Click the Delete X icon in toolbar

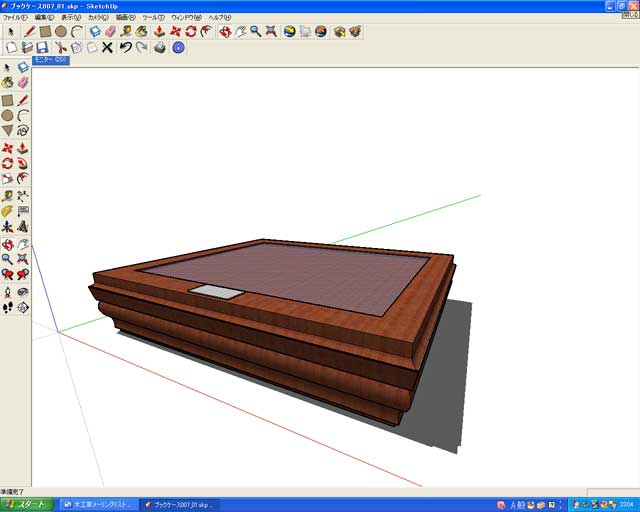[107, 47]
